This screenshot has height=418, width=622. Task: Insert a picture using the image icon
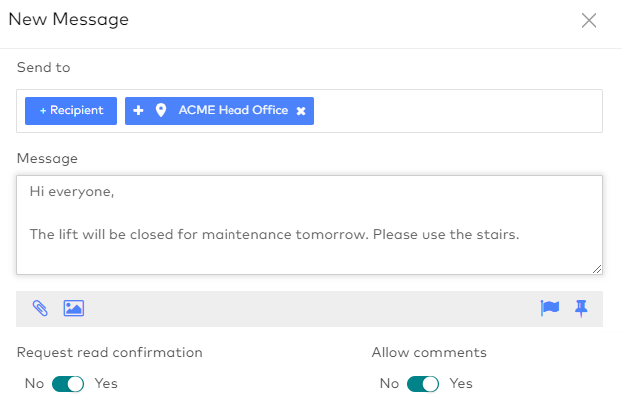point(73,308)
